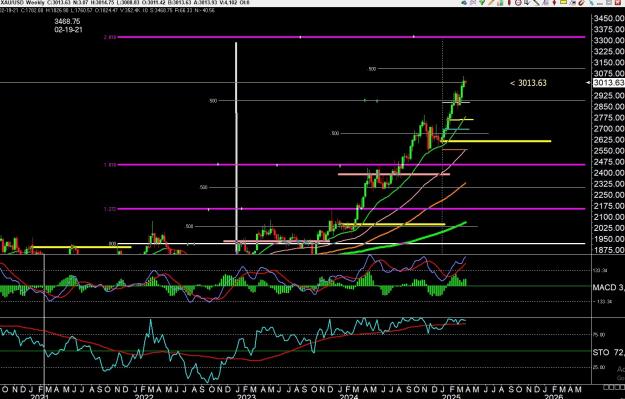Click the 2025 year label on the time axis
Screen dimensions: 625x399
pyautogui.click(x=451, y=396)
